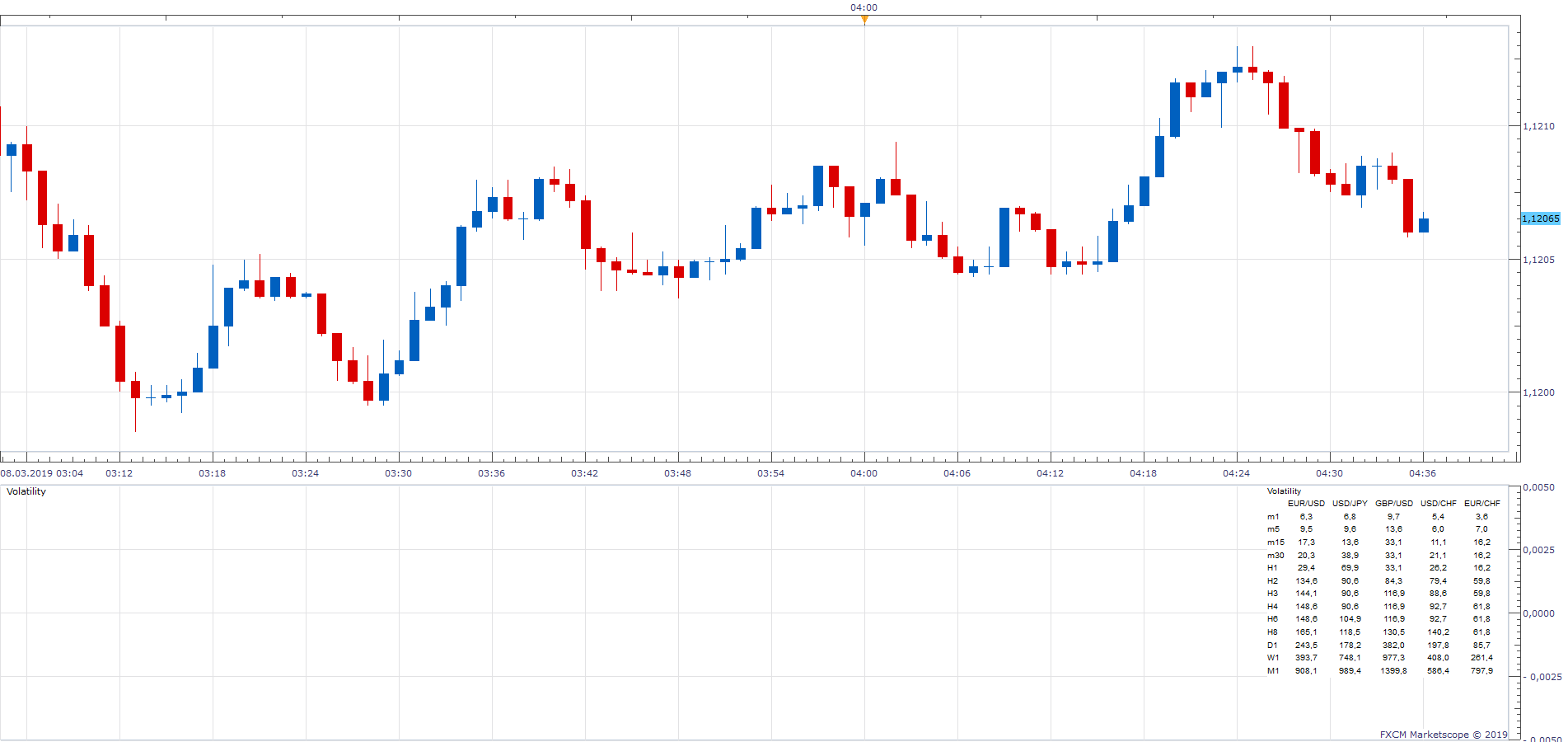Click the 04:24 time axis label
Image resolution: width=1568 pixels, height=742 pixels.
point(1237,473)
